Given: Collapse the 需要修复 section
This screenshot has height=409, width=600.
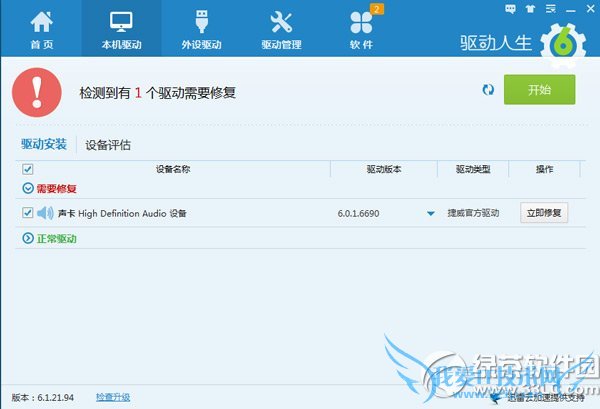Looking at the screenshot, I should (x=28, y=188).
